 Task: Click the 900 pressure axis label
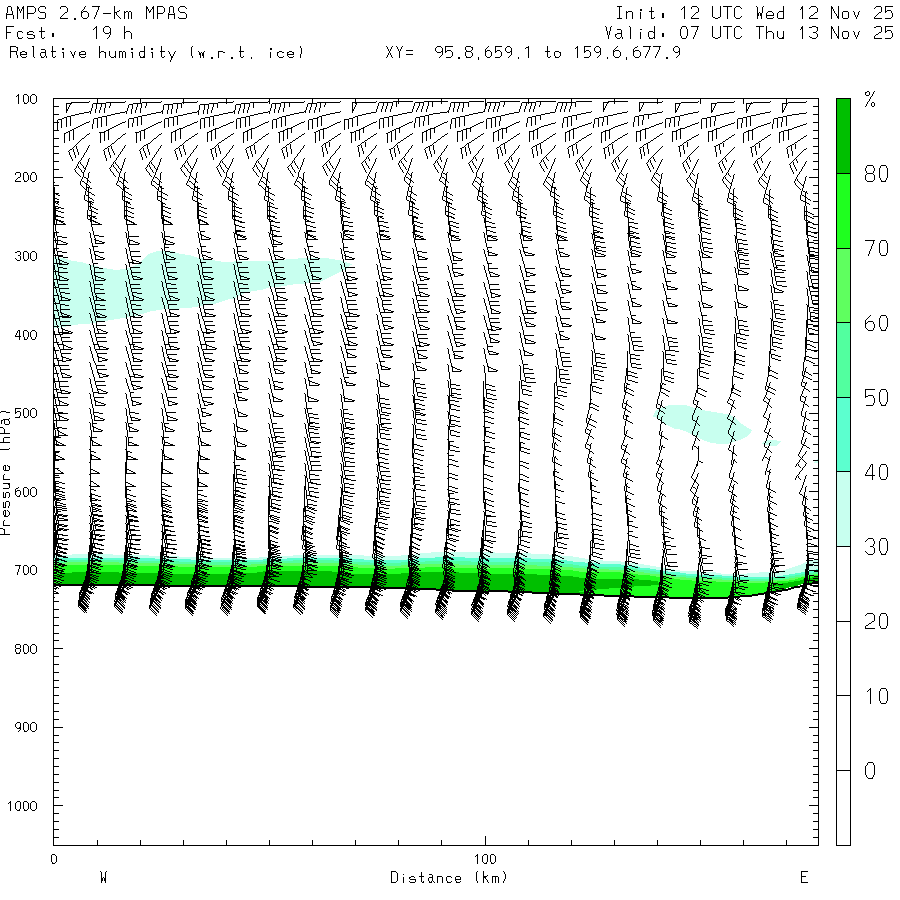26,727
